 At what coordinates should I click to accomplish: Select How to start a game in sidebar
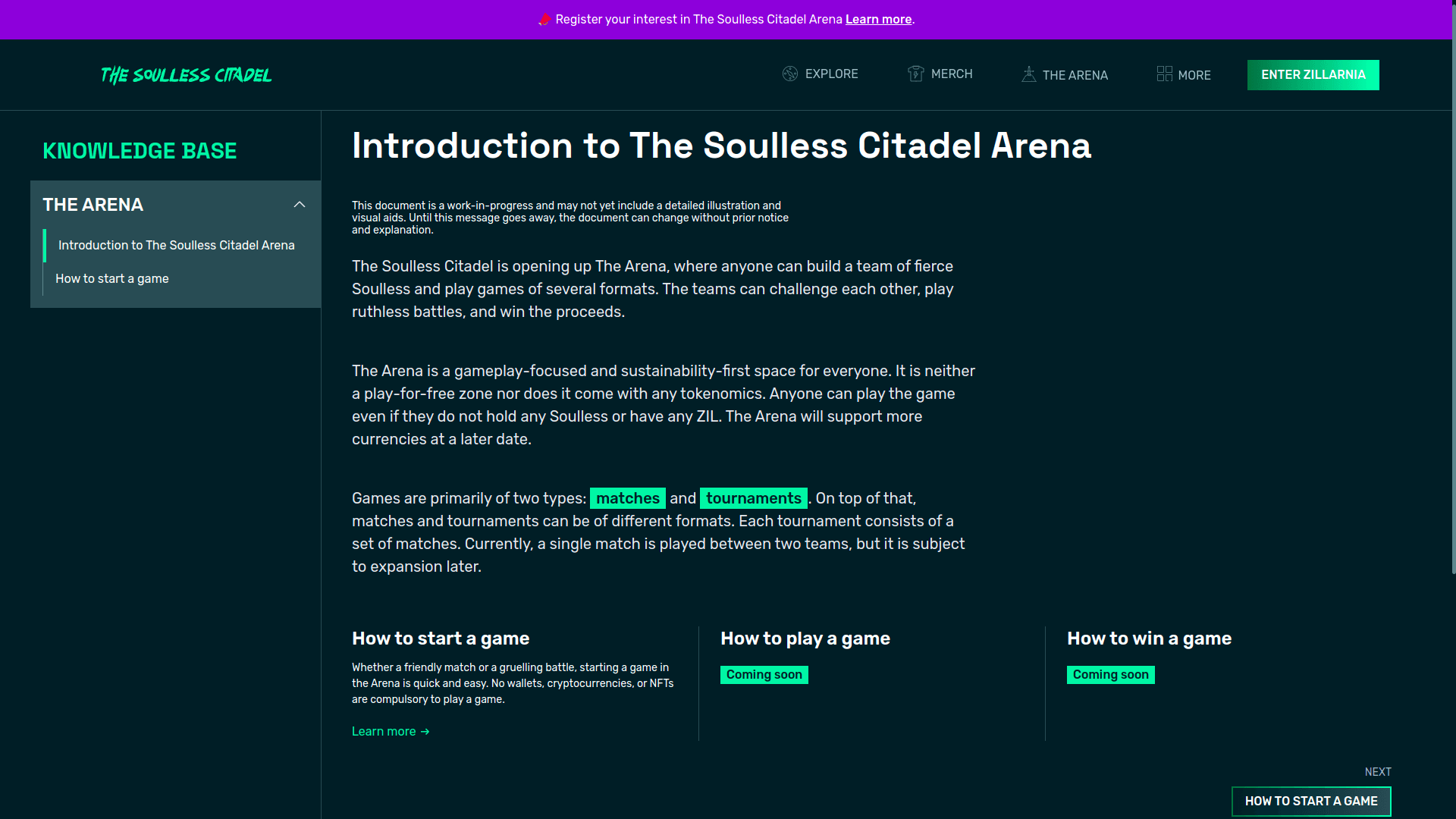click(x=112, y=278)
